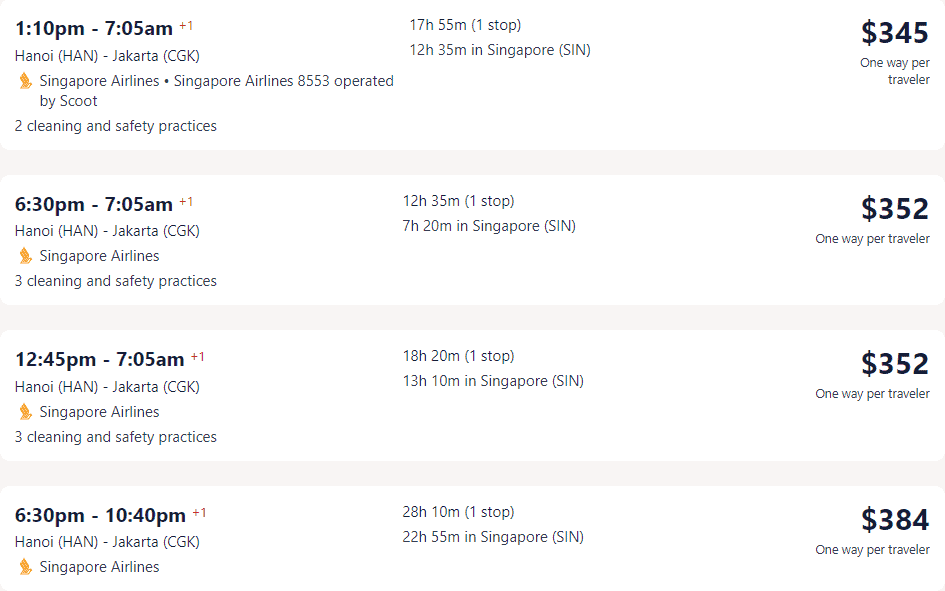Viewport: 945px width, 591px height.
Task: View 3 cleaning practices on 12:45pm flight
Action: click(116, 437)
